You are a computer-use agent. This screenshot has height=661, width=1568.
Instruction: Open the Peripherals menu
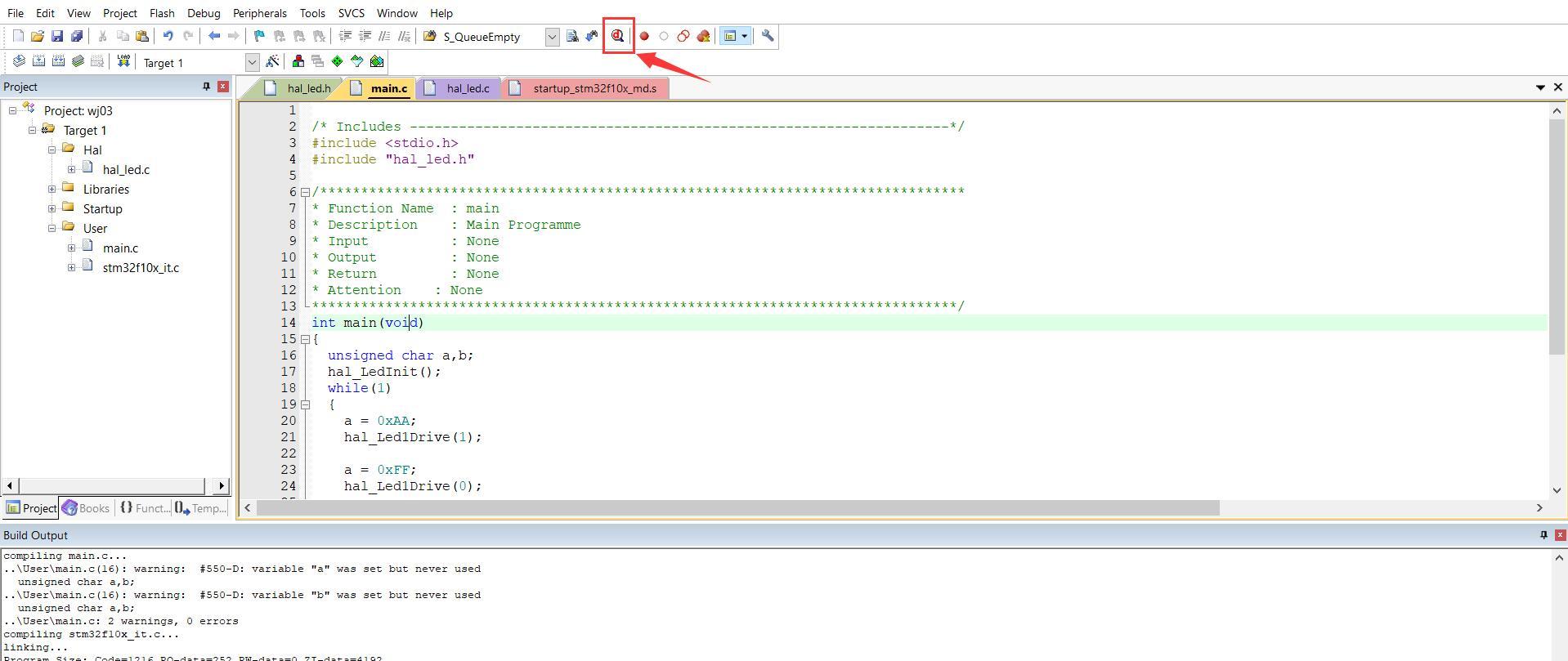[259, 13]
